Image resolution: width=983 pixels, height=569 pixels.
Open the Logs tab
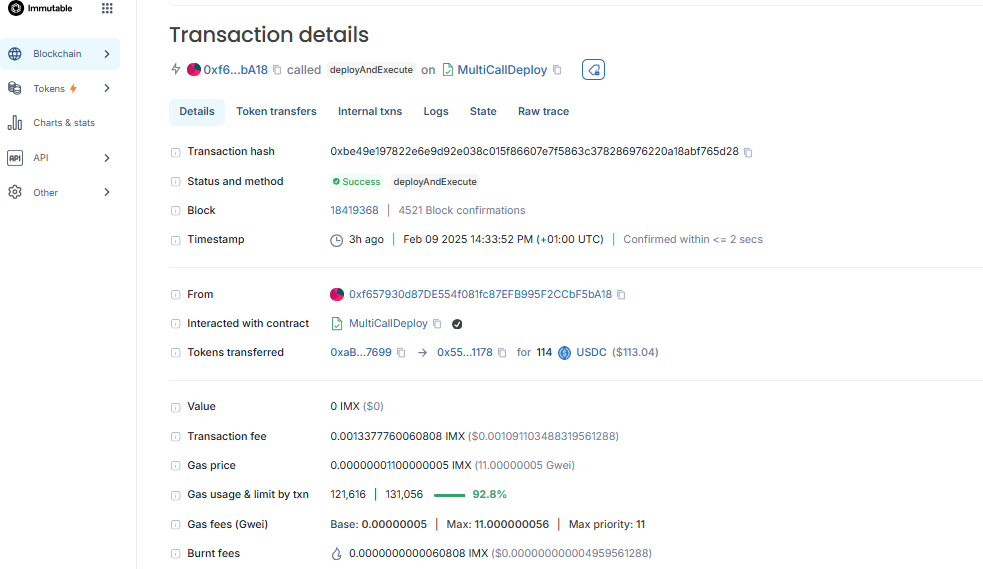point(436,112)
